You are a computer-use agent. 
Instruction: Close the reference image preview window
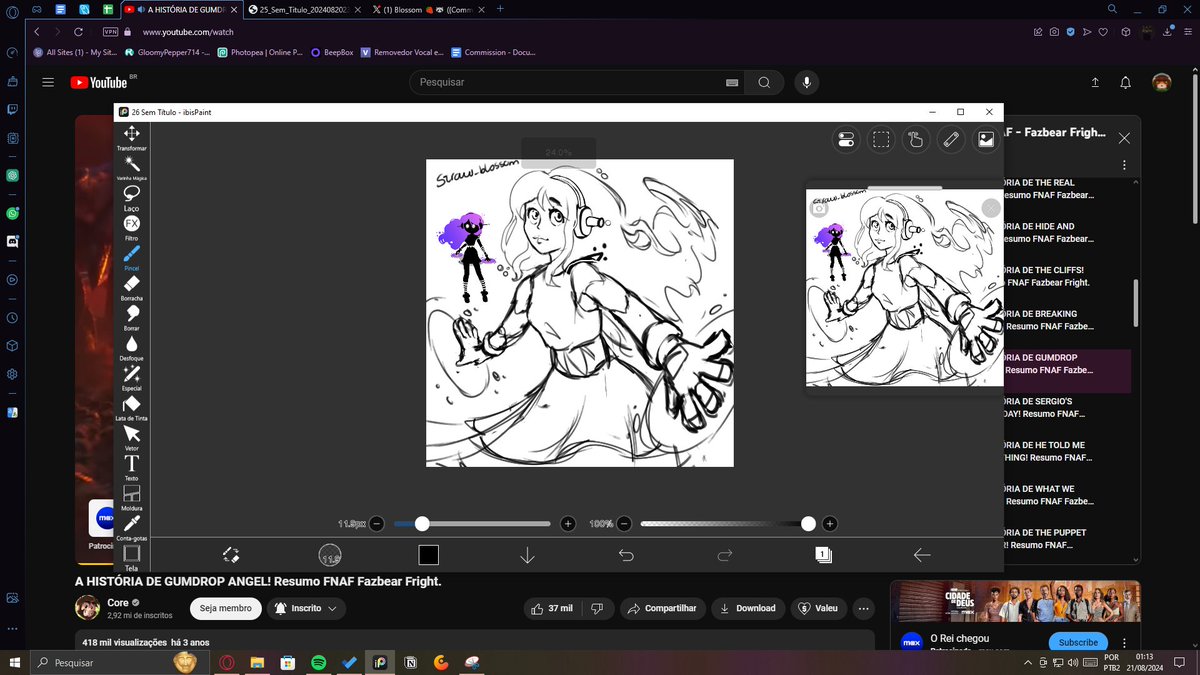[990, 208]
